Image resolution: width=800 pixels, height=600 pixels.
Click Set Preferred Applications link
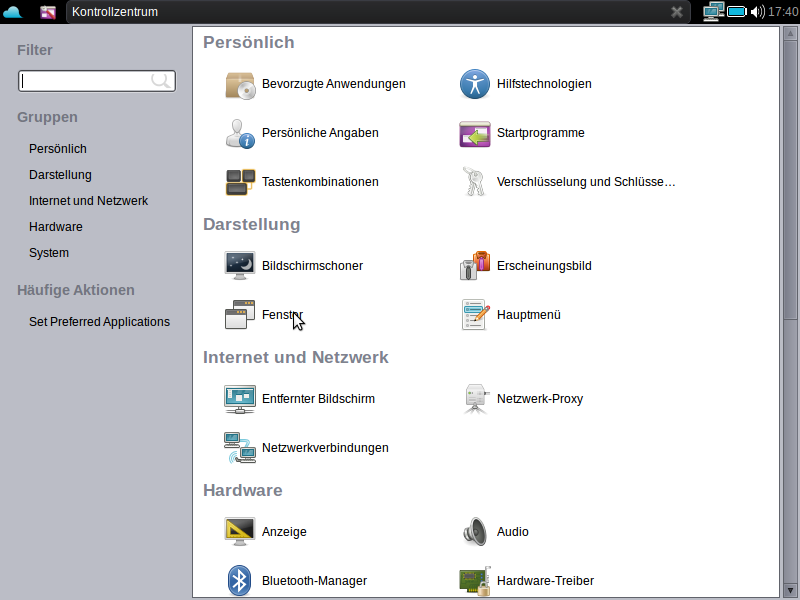(x=97, y=321)
